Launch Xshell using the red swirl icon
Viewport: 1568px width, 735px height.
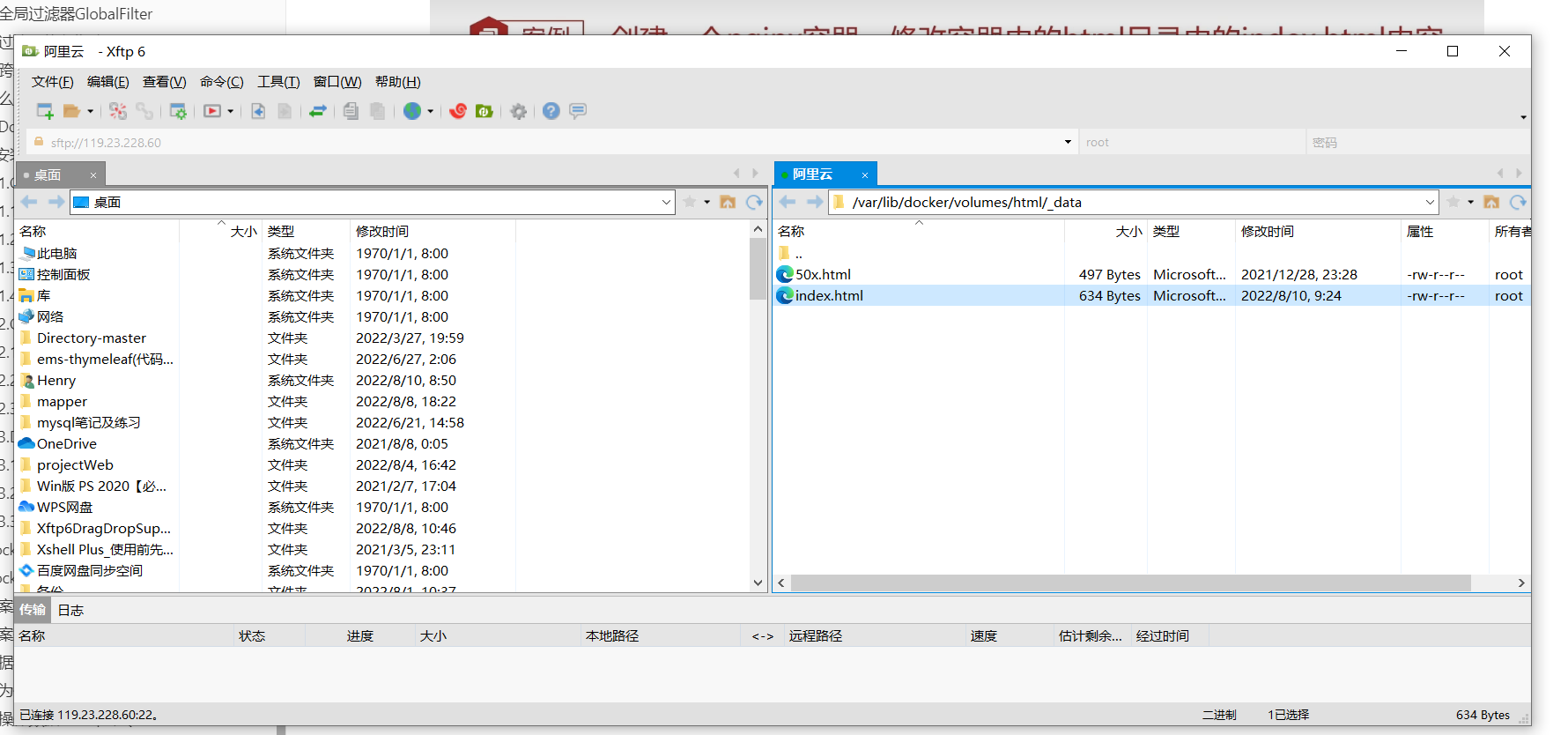coord(458,111)
